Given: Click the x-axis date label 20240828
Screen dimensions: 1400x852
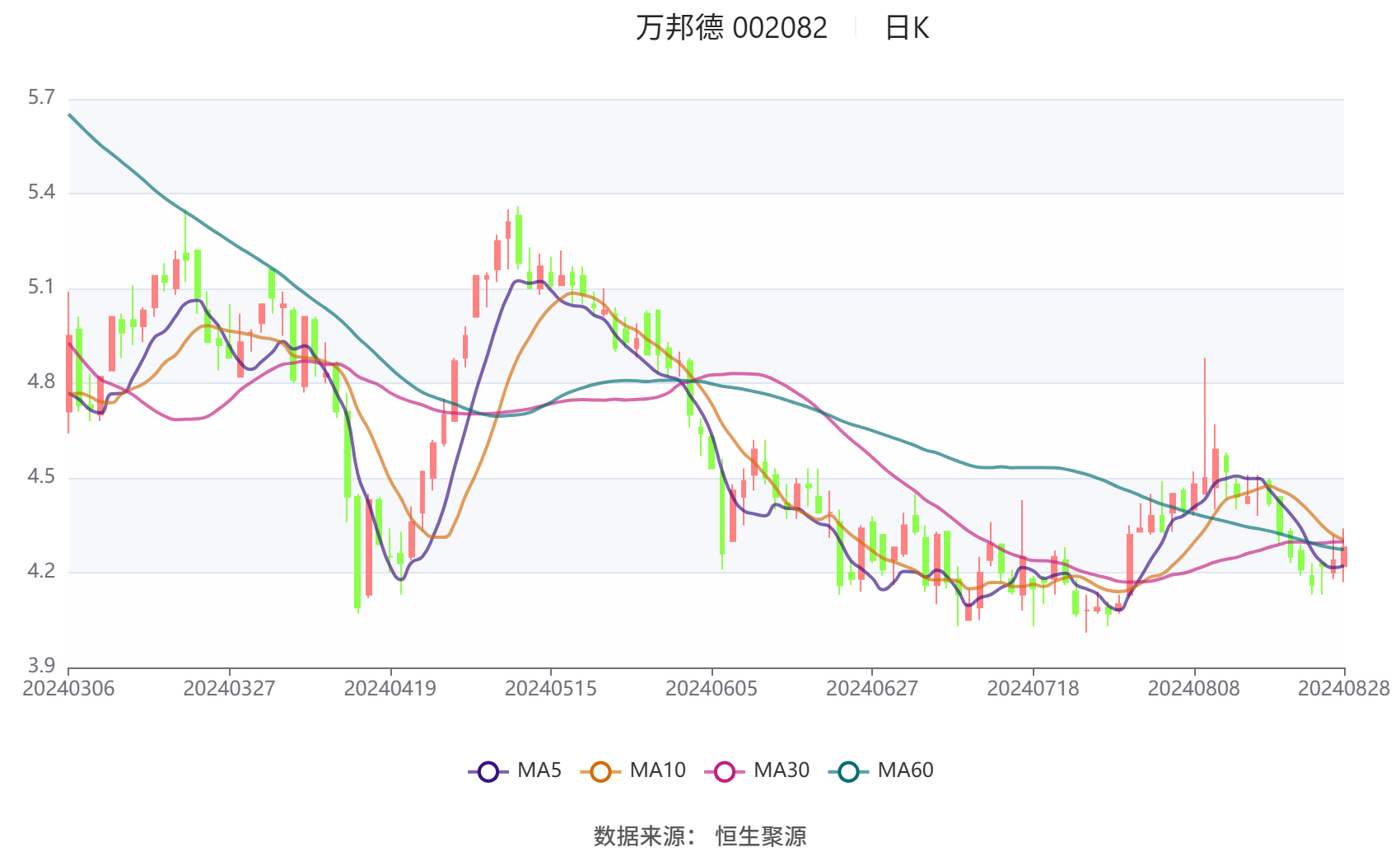Looking at the screenshot, I should coord(1344,688).
